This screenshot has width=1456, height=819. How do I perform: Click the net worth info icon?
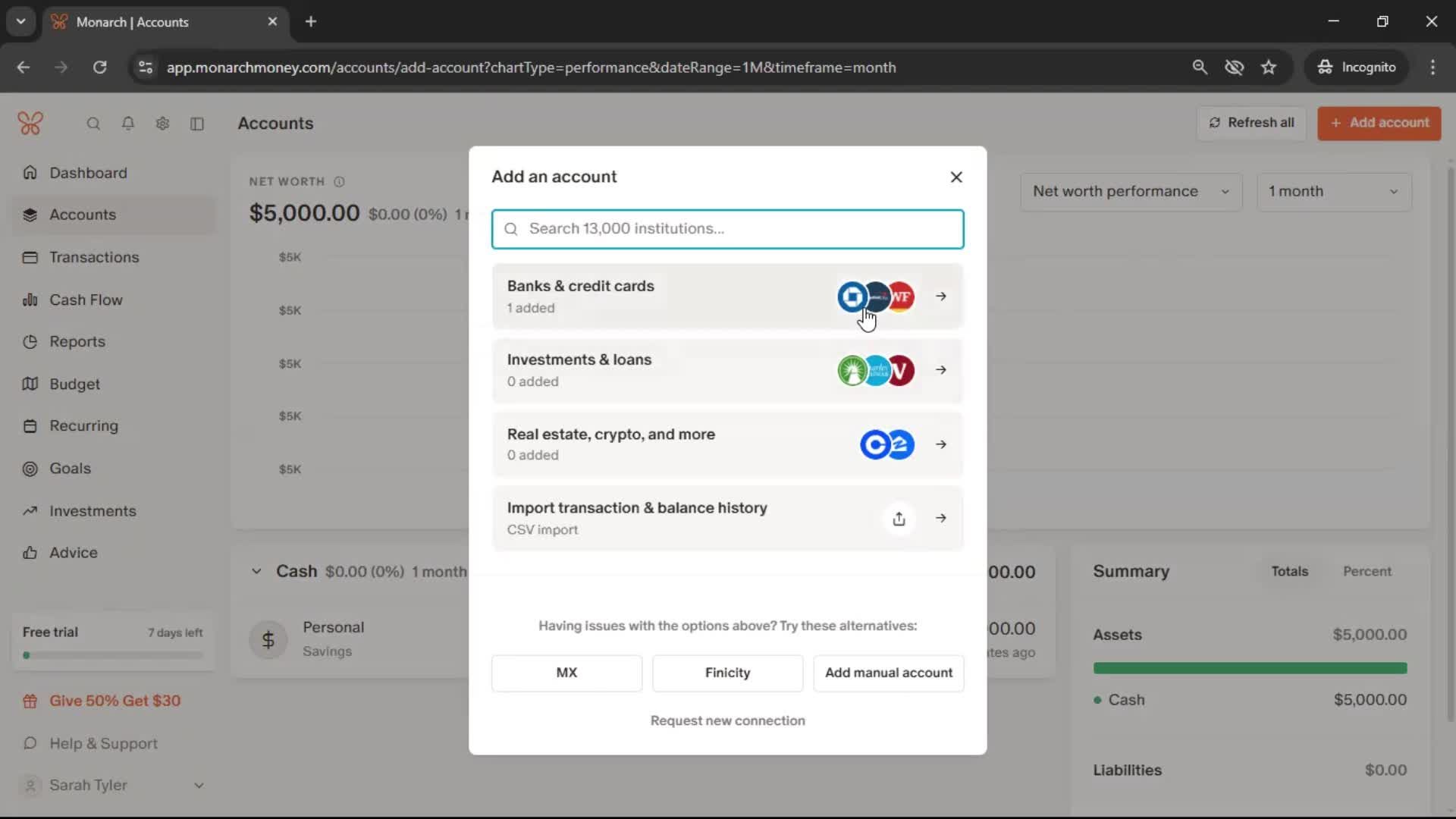pos(339,182)
